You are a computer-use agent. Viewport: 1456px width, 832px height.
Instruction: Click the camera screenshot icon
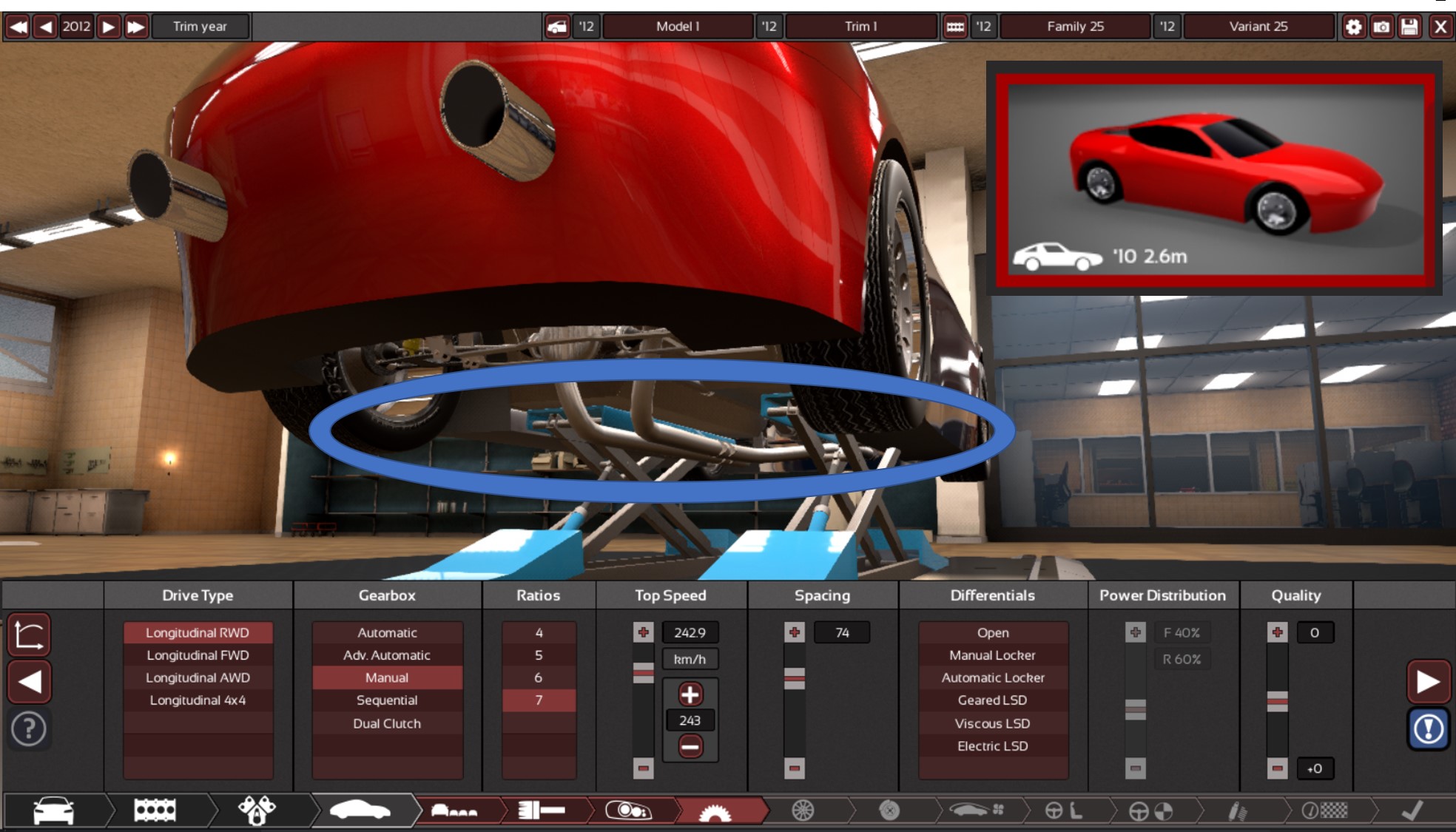pos(1381,27)
